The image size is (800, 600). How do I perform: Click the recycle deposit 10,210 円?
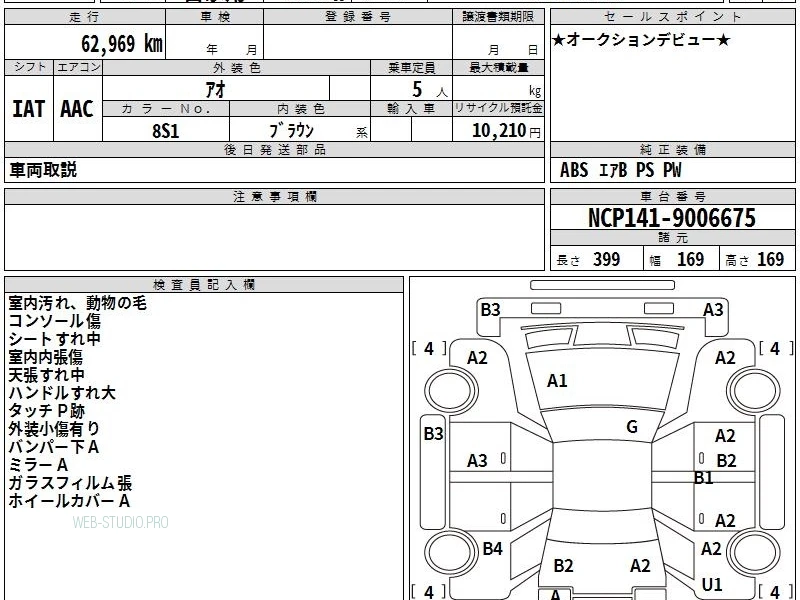pyautogui.click(x=506, y=131)
